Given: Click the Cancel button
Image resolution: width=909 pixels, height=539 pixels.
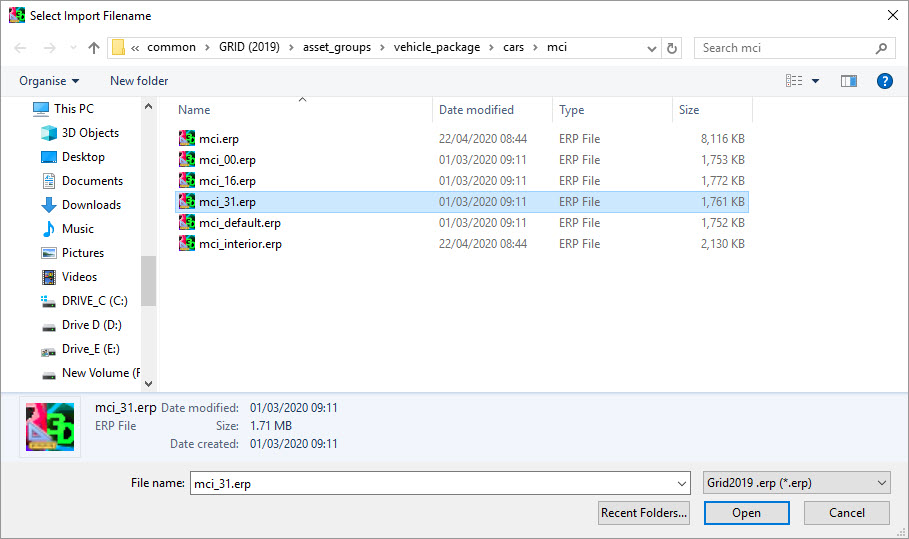Looking at the screenshot, I should pos(846,513).
